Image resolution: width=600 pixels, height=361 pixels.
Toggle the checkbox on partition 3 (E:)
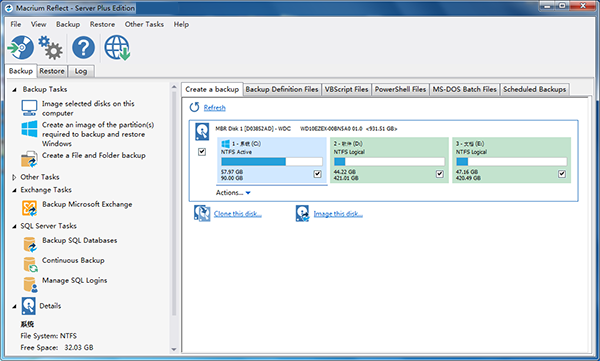click(562, 174)
